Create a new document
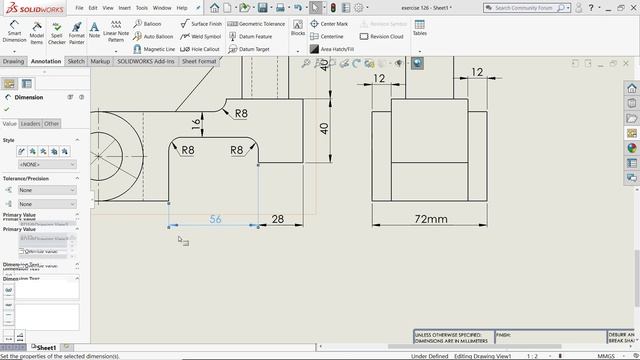 click(x=227, y=8)
